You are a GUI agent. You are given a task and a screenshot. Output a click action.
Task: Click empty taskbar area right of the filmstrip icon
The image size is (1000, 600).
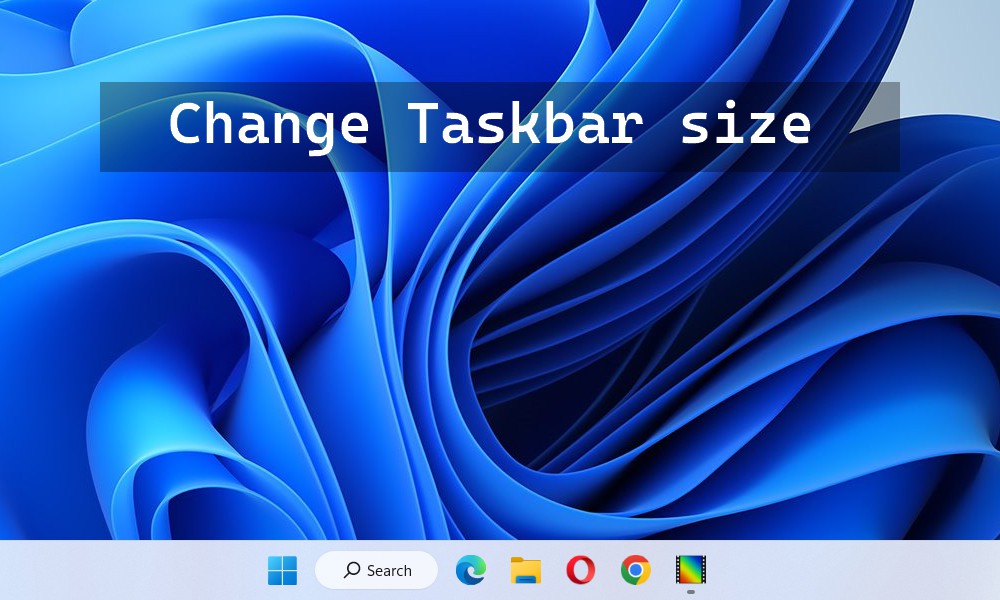pos(850,570)
